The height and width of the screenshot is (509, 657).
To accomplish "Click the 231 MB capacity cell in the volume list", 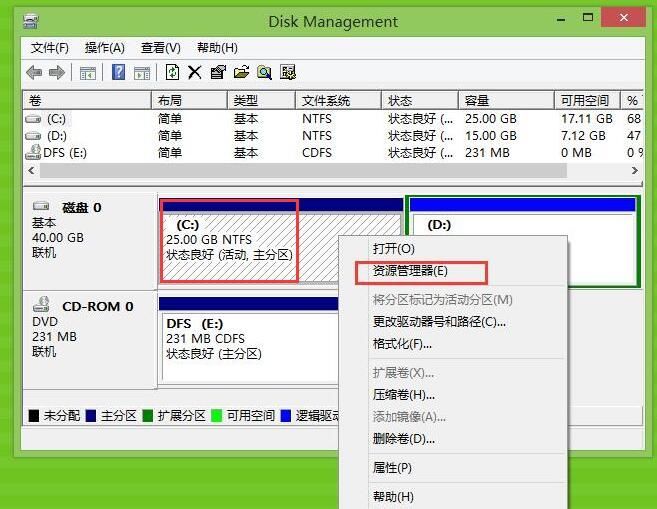I will click(487, 152).
